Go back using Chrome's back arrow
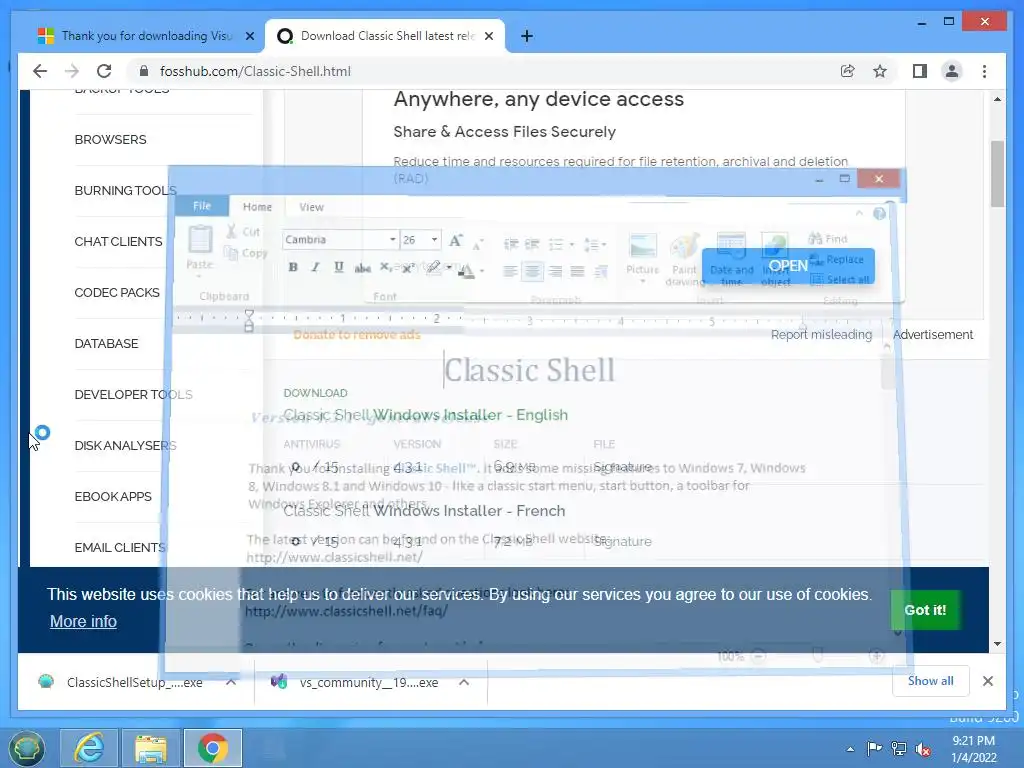 click(x=40, y=71)
